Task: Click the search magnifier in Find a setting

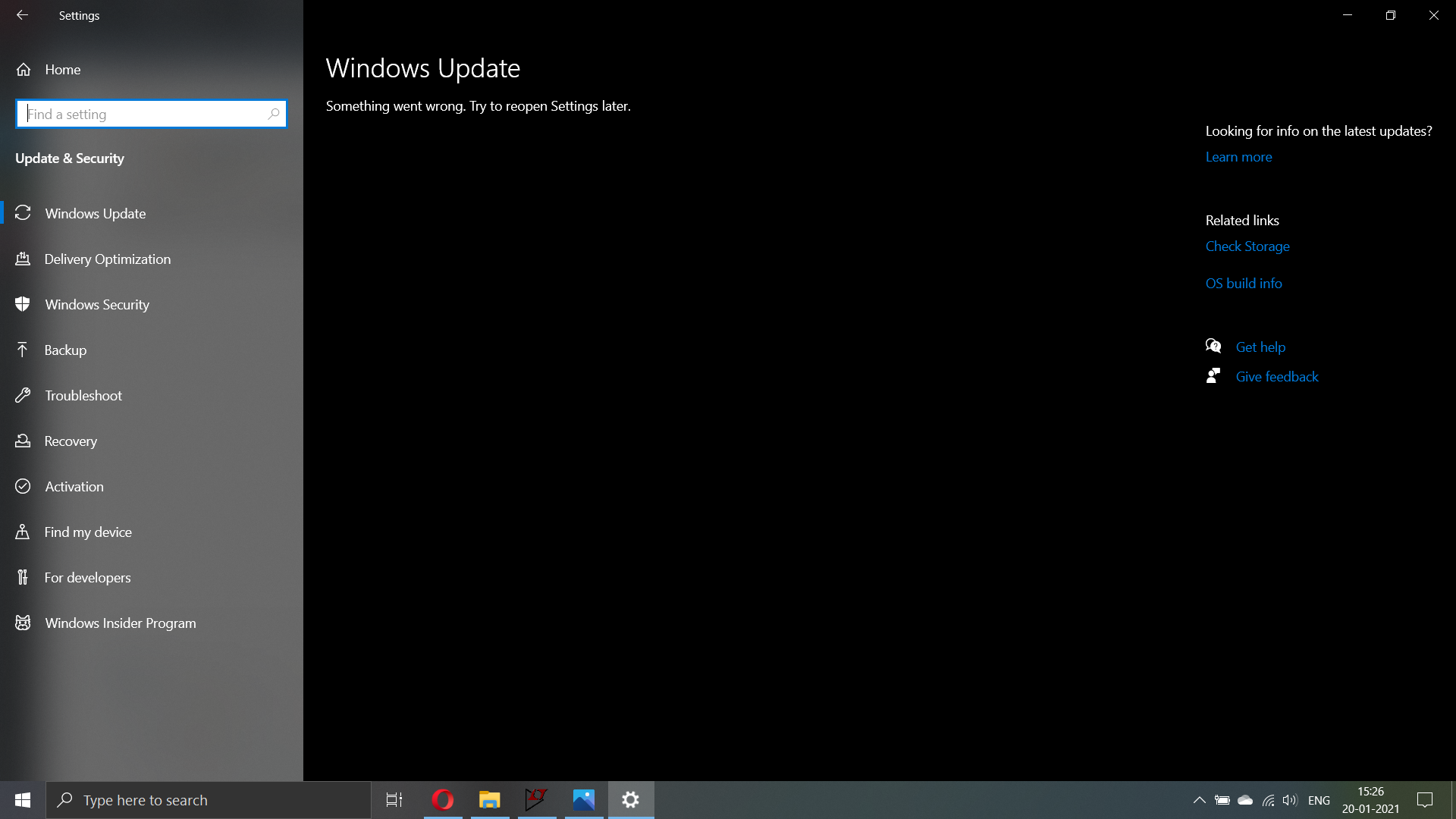Action: pos(274,114)
